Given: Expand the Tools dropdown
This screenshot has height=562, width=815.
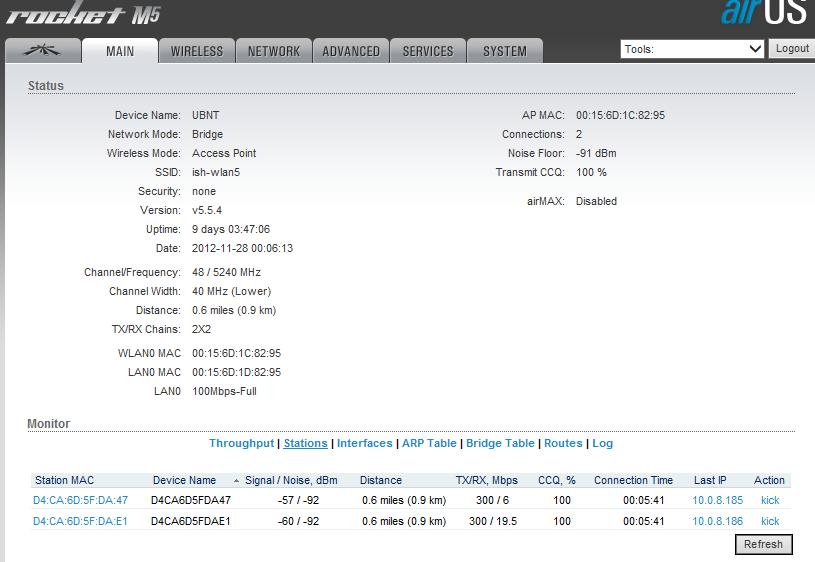Looking at the screenshot, I should pos(693,49).
